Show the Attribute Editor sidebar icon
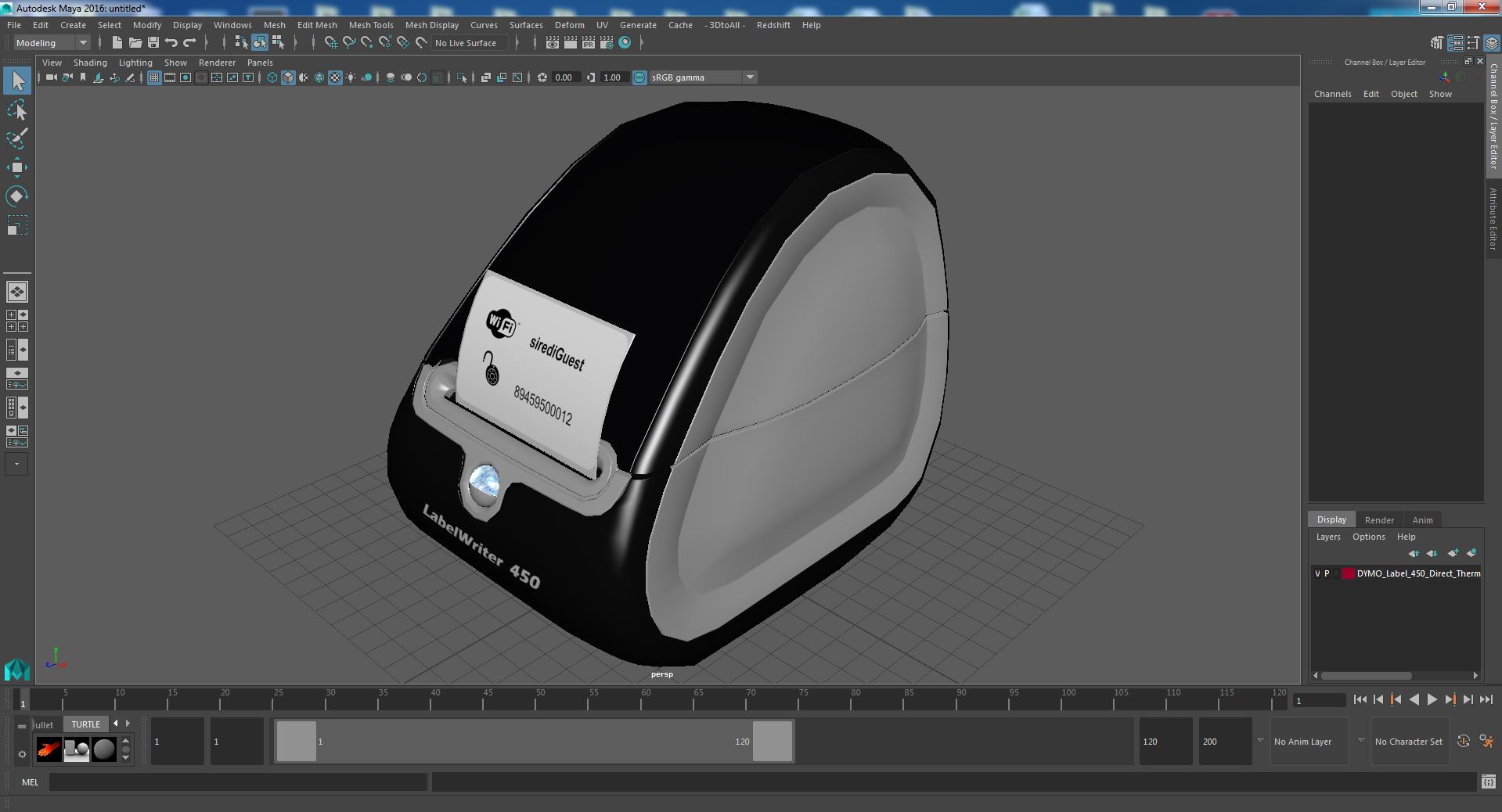 pos(1455,43)
